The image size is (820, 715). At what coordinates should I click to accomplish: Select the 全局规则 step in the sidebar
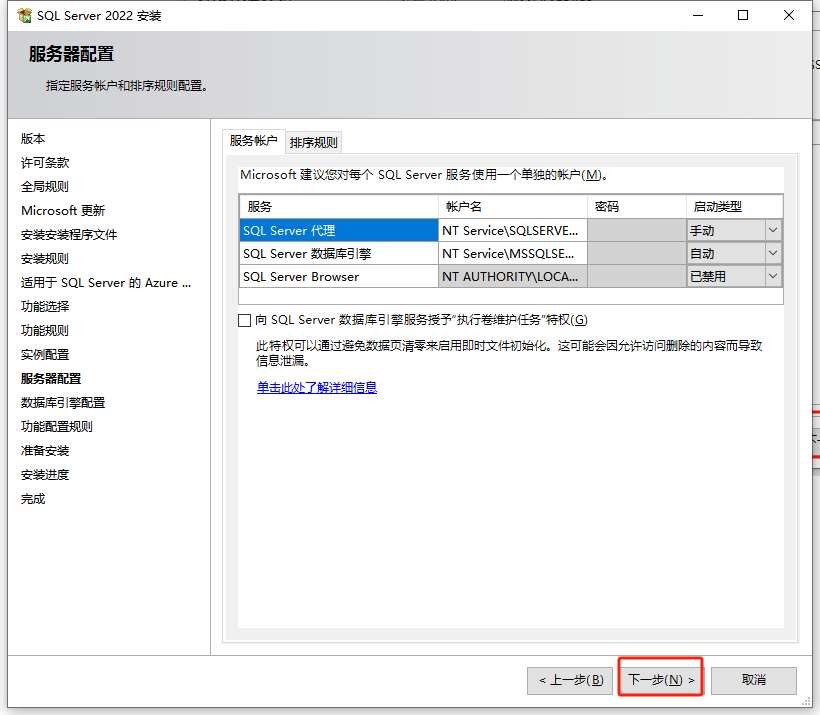click(x=45, y=187)
